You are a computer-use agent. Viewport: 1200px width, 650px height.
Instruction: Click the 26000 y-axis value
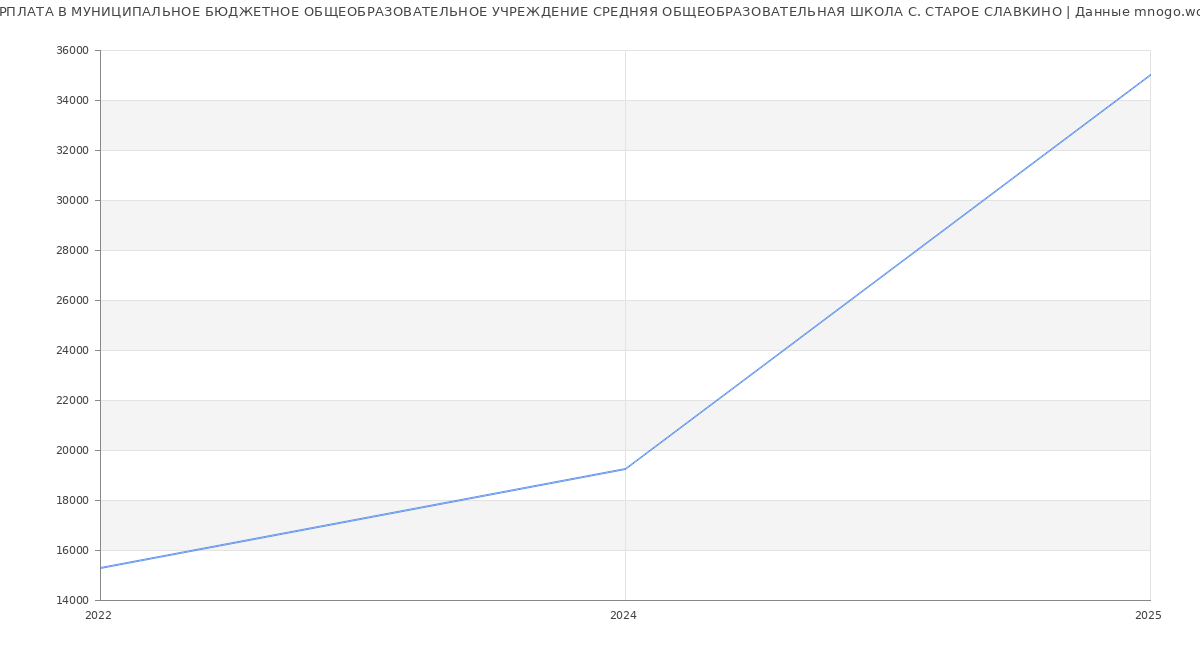[x=73, y=300]
